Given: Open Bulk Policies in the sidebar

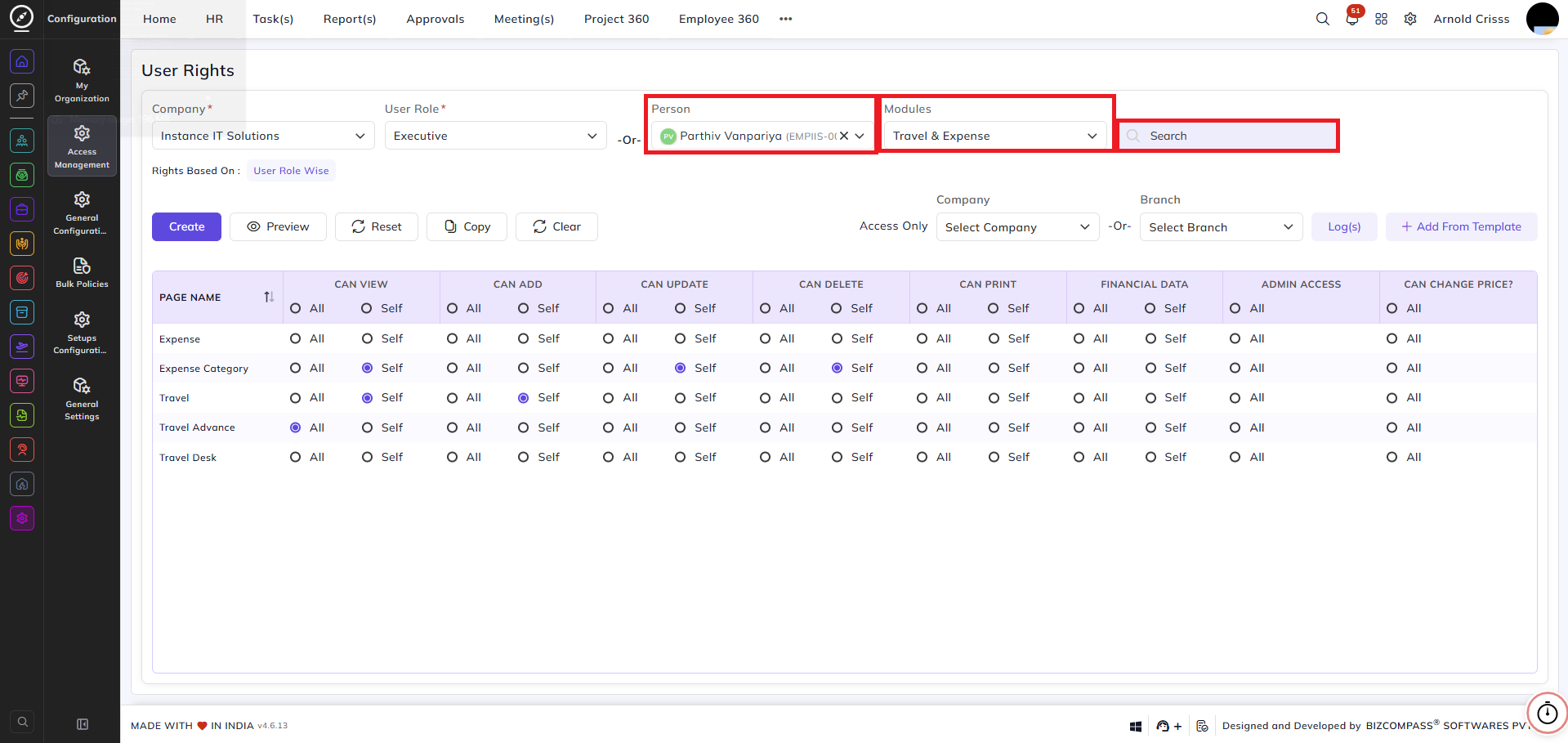Looking at the screenshot, I should coord(82,272).
